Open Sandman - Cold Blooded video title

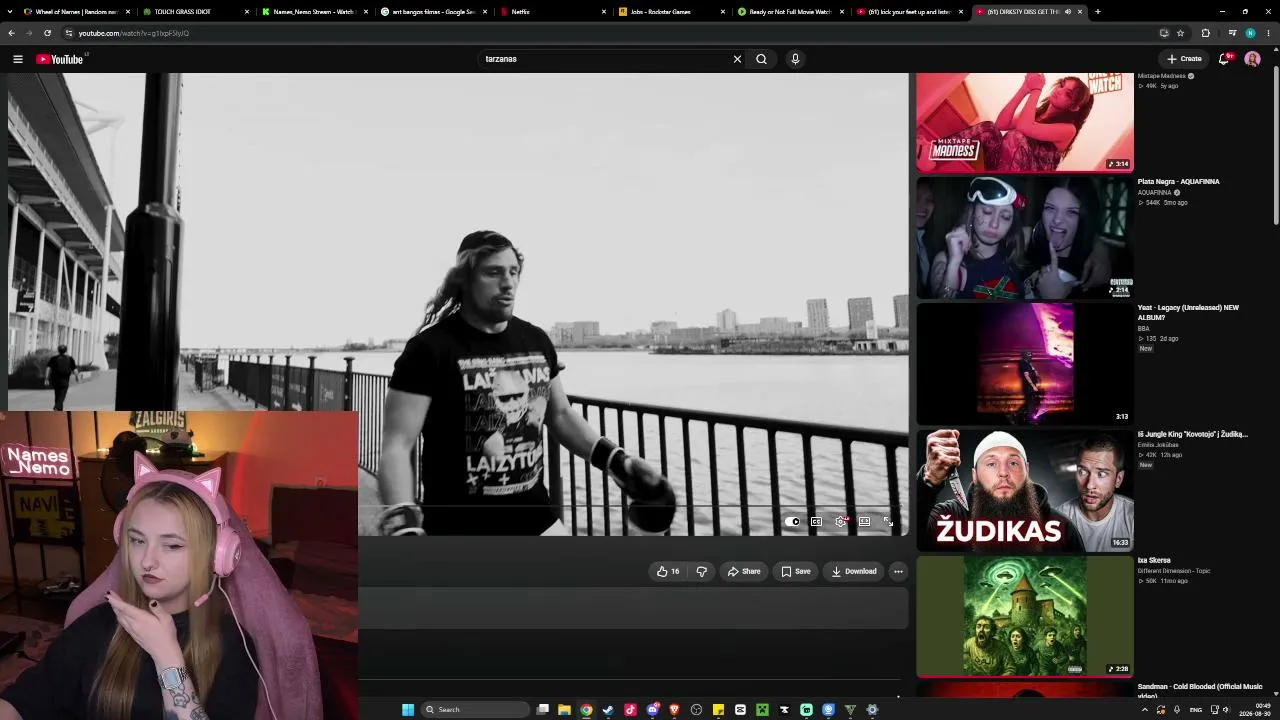coord(1200,690)
